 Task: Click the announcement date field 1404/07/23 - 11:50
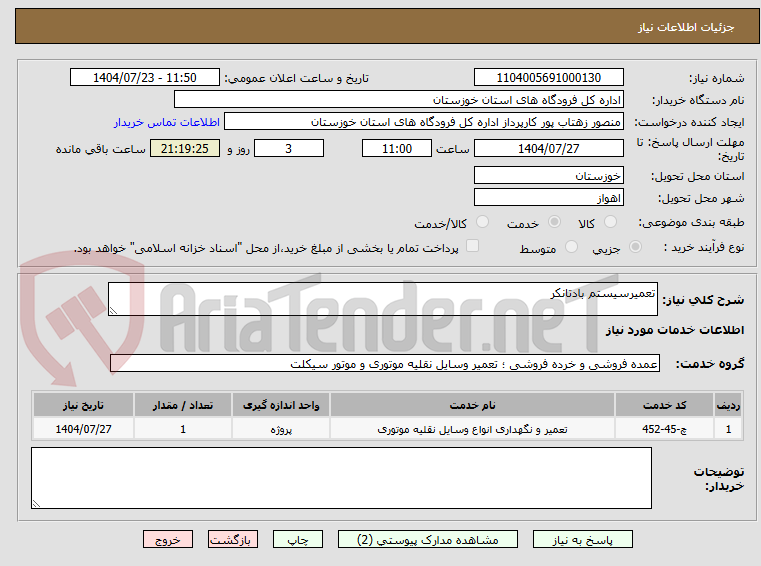click(145, 78)
